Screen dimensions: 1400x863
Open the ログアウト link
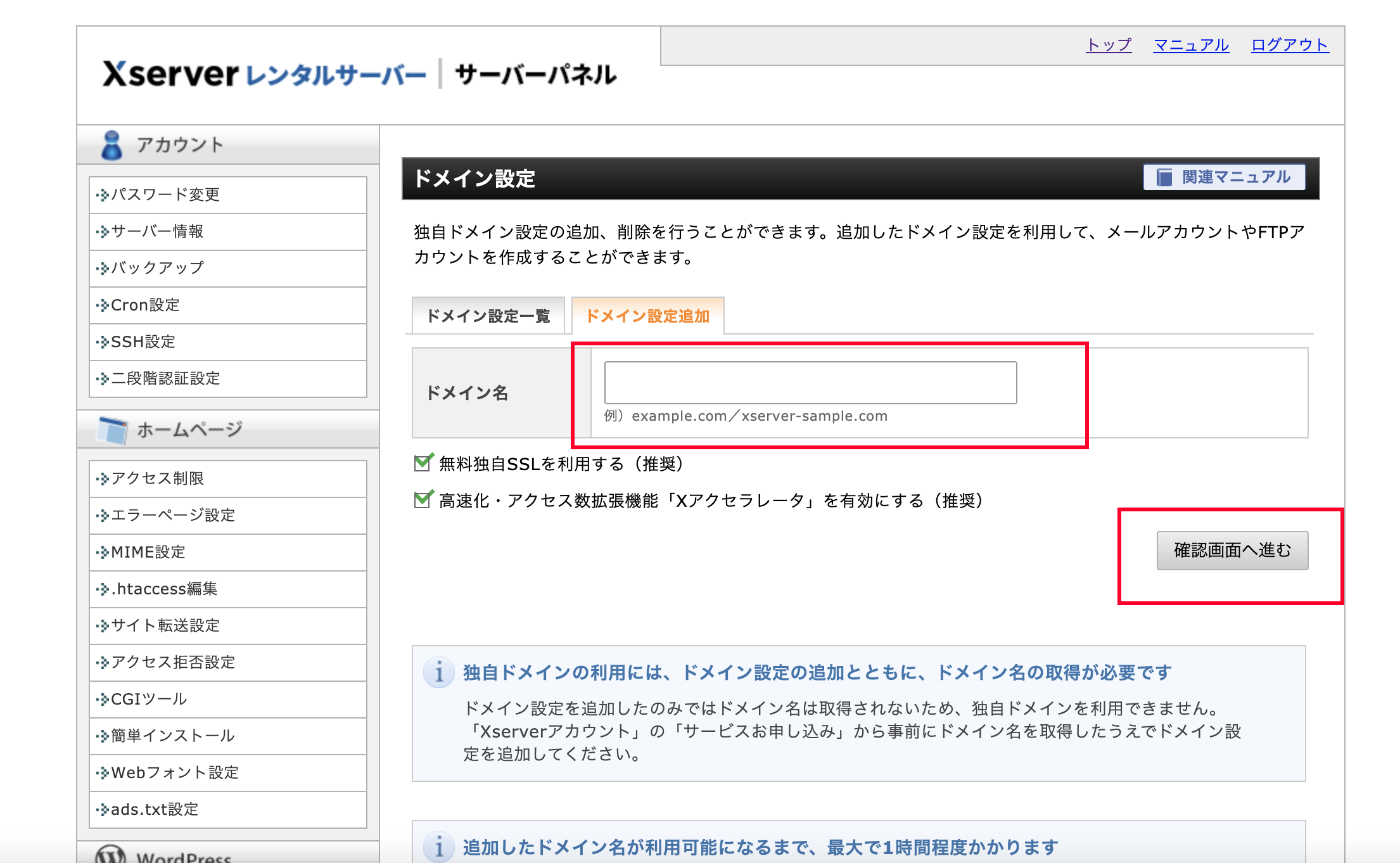pyautogui.click(x=1289, y=45)
